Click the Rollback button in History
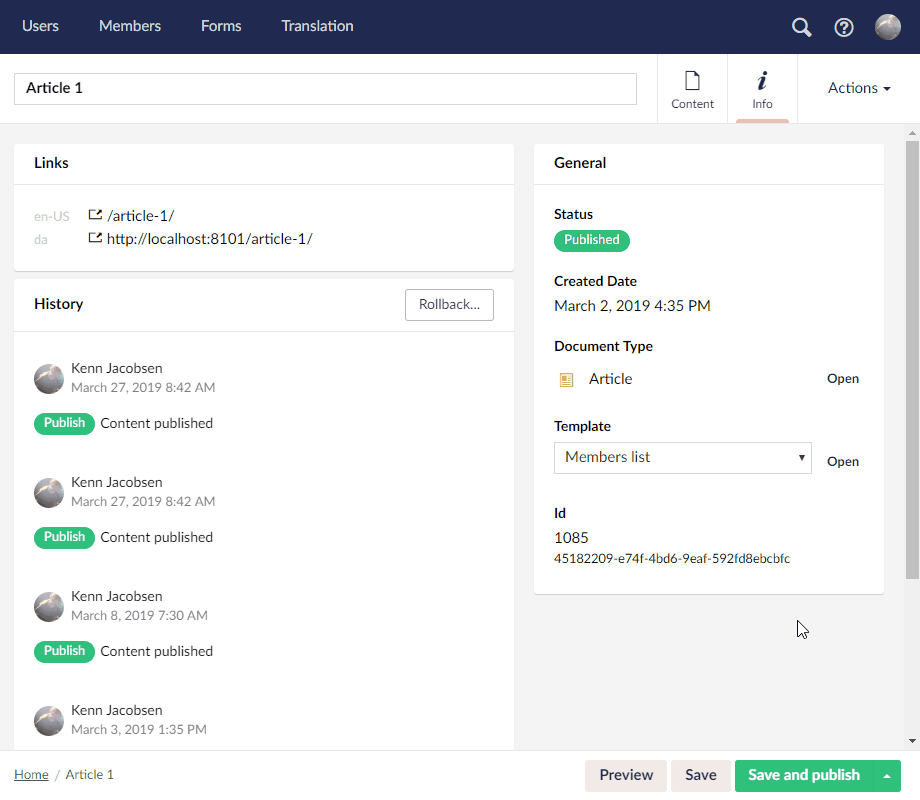 (449, 305)
